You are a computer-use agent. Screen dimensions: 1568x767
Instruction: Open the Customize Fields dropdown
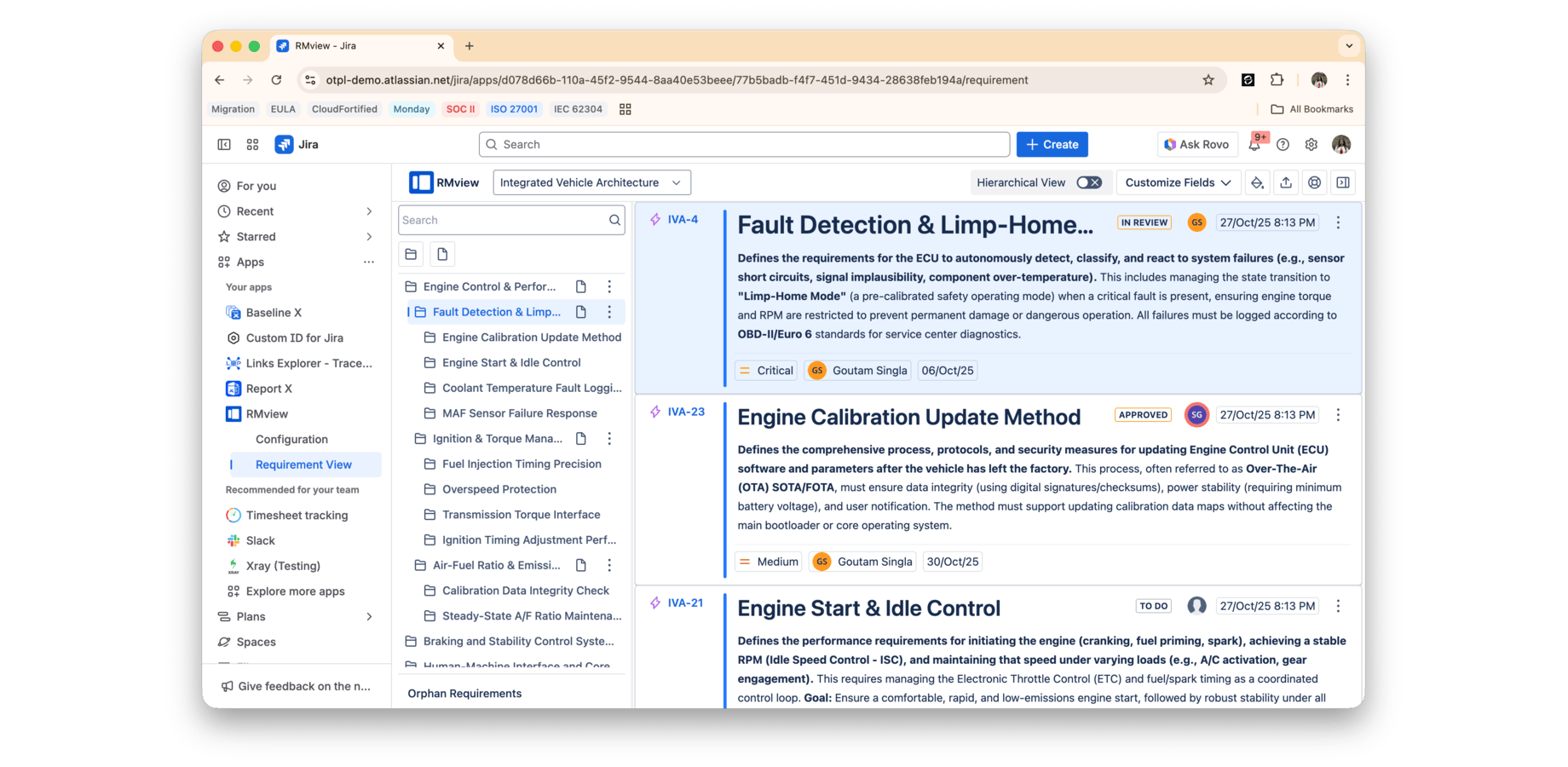1178,182
